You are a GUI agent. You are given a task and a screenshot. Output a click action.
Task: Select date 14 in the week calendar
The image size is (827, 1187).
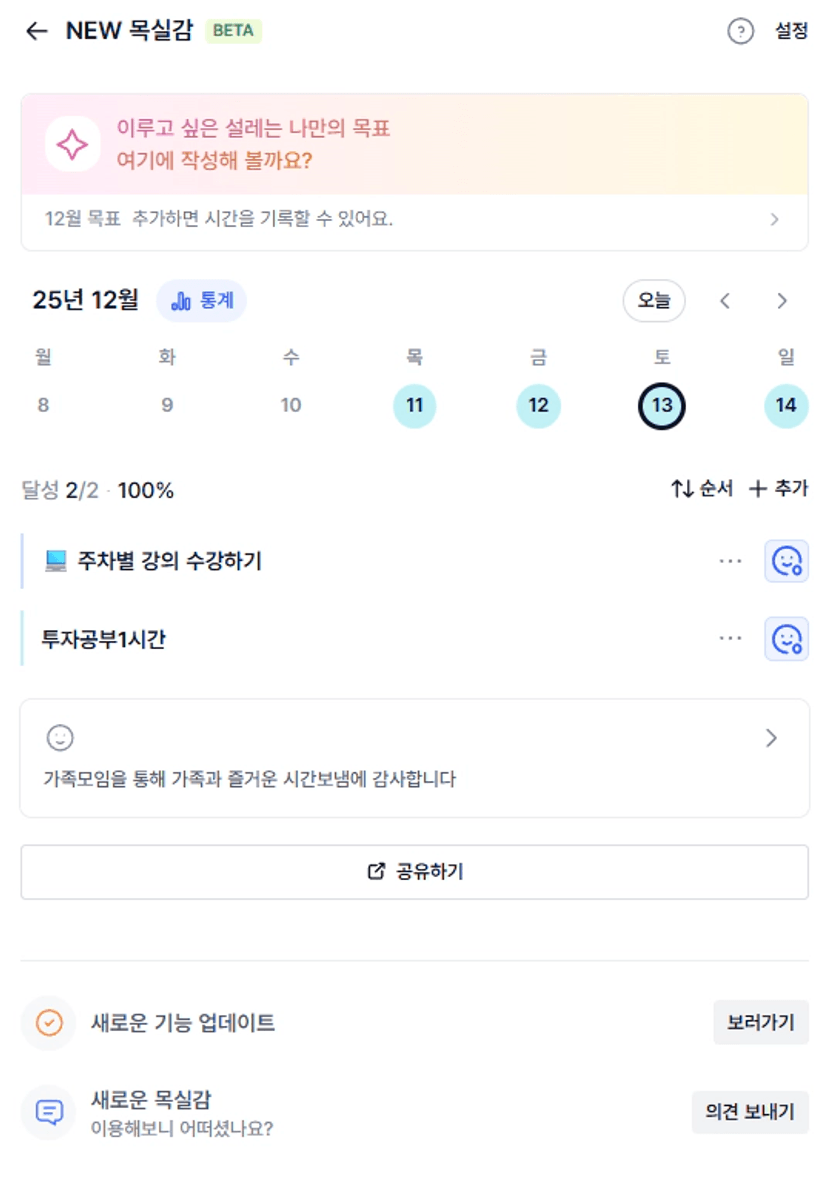(x=786, y=406)
